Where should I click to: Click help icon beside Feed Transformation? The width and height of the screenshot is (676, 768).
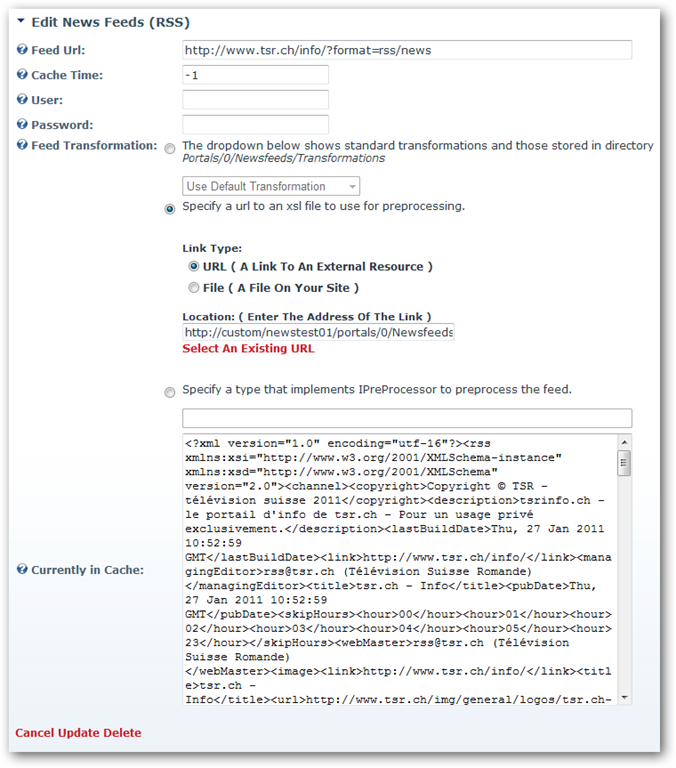[x=22, y=145]
